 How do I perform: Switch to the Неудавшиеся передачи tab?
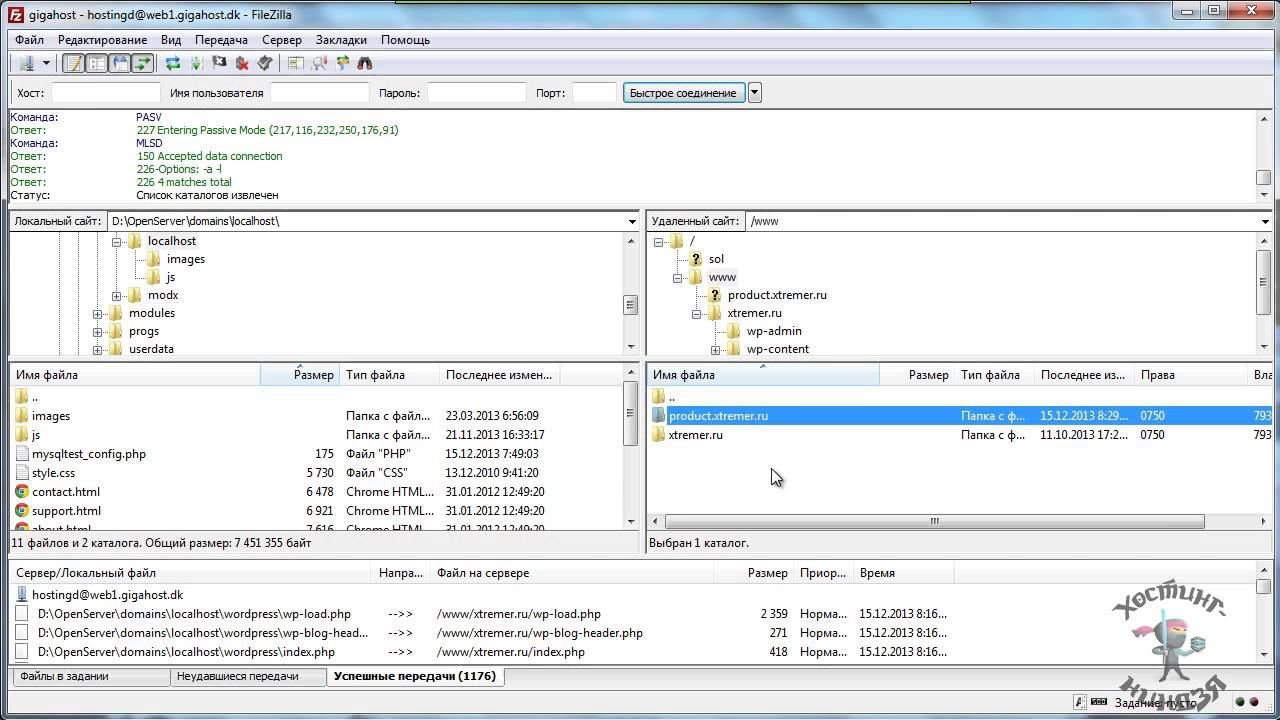pos(237,677)
